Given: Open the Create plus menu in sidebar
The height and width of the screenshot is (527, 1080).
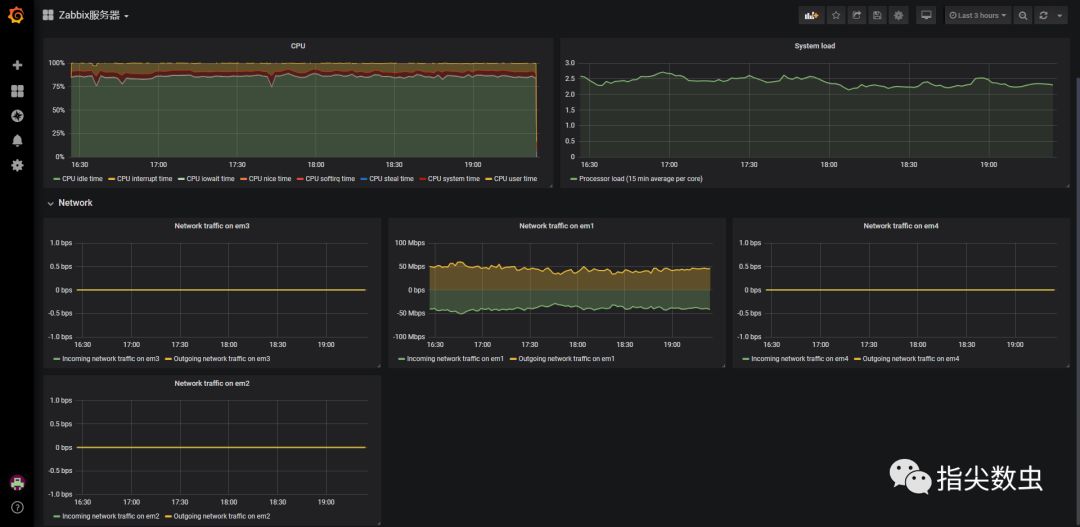Looking at the screenshot, I should point(17,65).
